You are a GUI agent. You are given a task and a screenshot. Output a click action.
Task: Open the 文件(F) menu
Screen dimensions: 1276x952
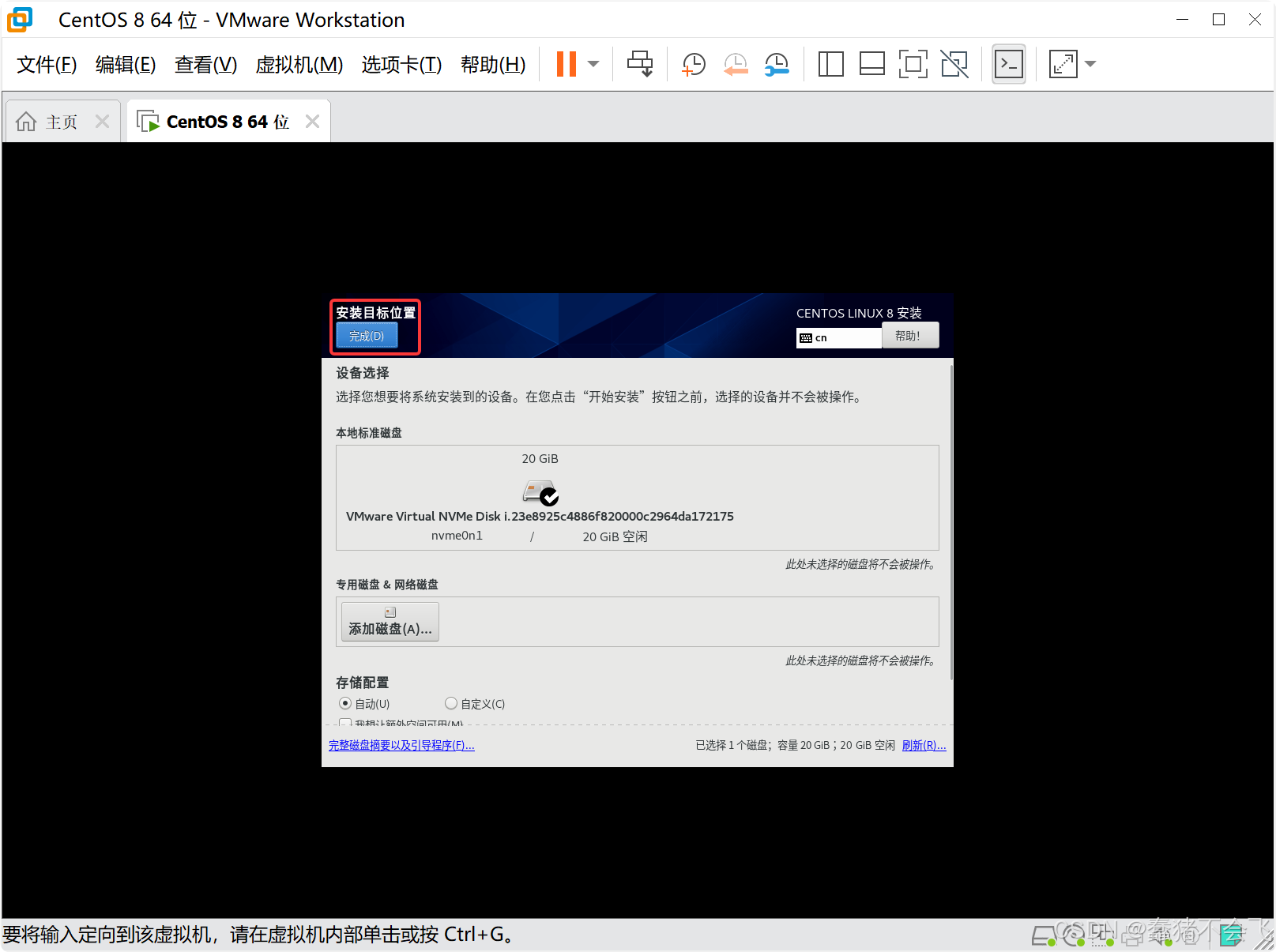pos(47,65)
